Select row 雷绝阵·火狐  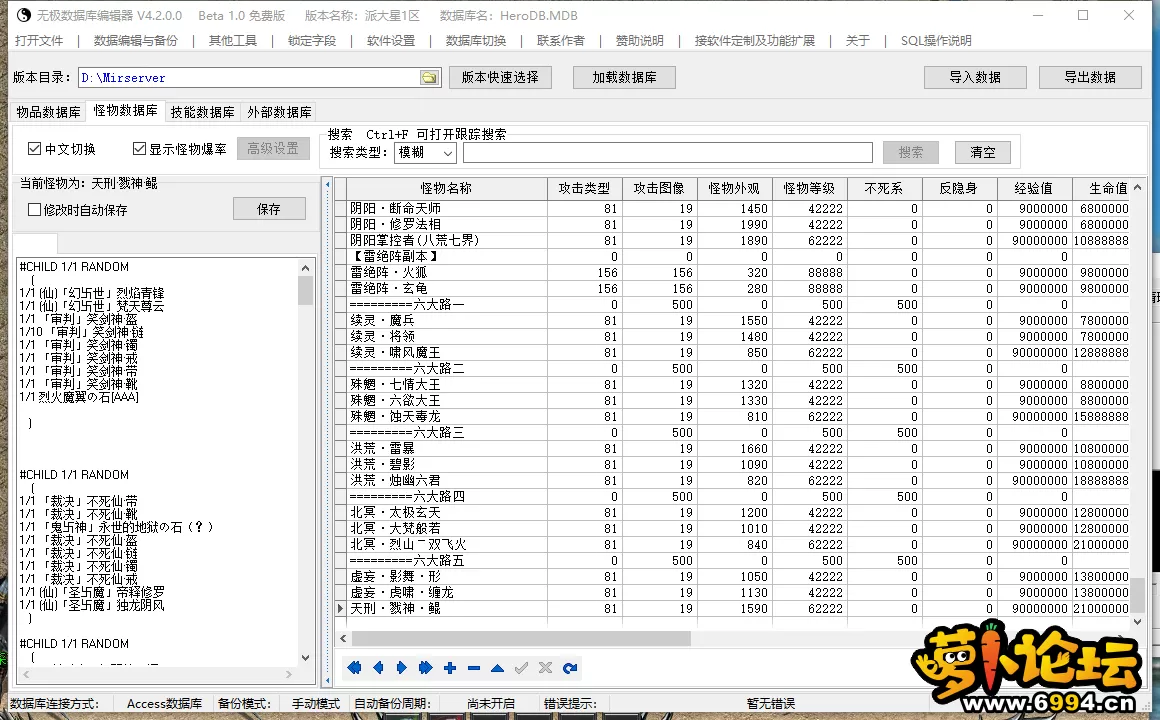point(732,272)
